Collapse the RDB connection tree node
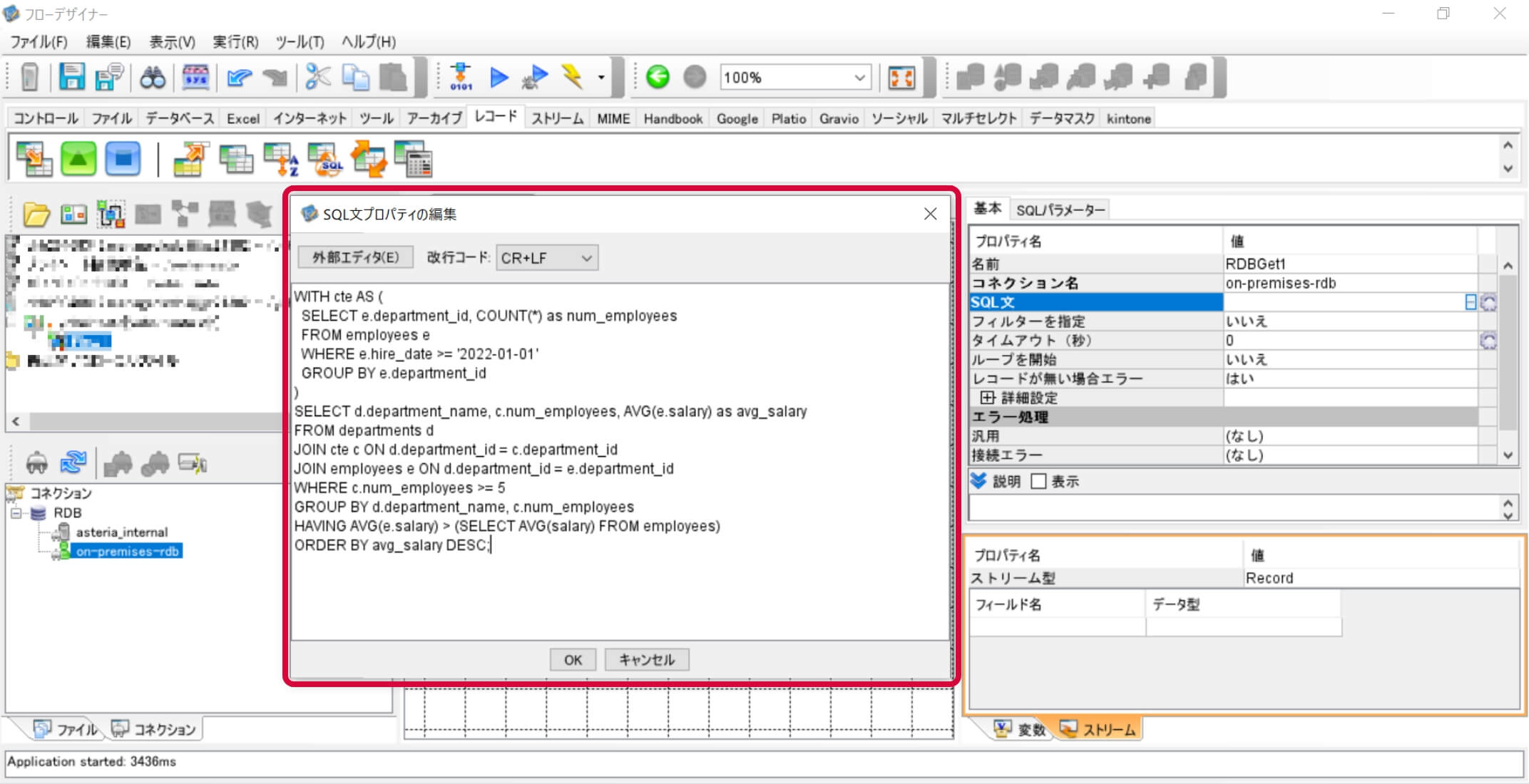Image resolution: width=1529 pixels, height=784 pixels. pos(16,513)
